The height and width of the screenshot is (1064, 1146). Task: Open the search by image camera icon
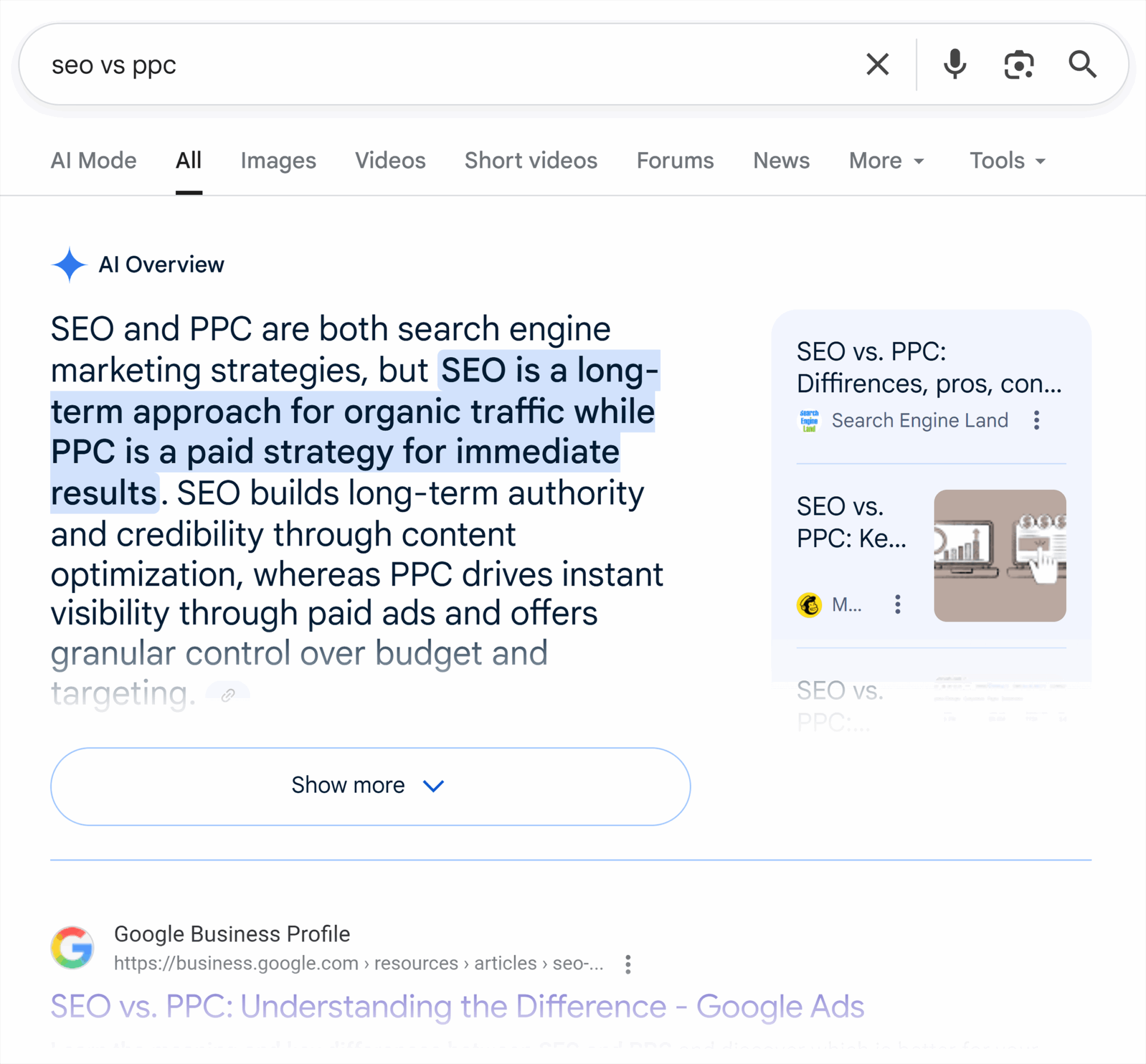tap(1018, 64)
